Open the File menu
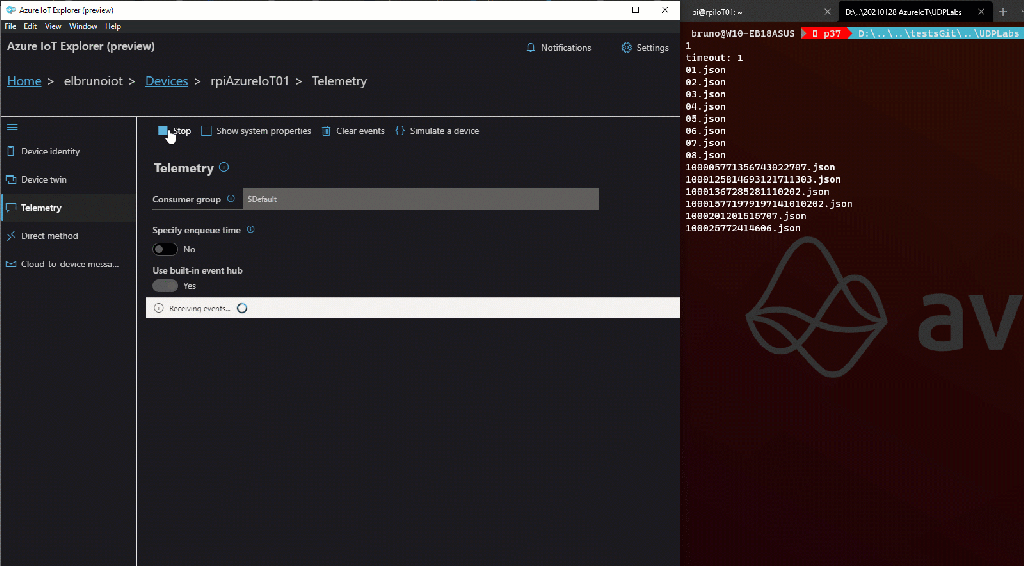Viewport: 1024px width, 566px height. point(10,26)
